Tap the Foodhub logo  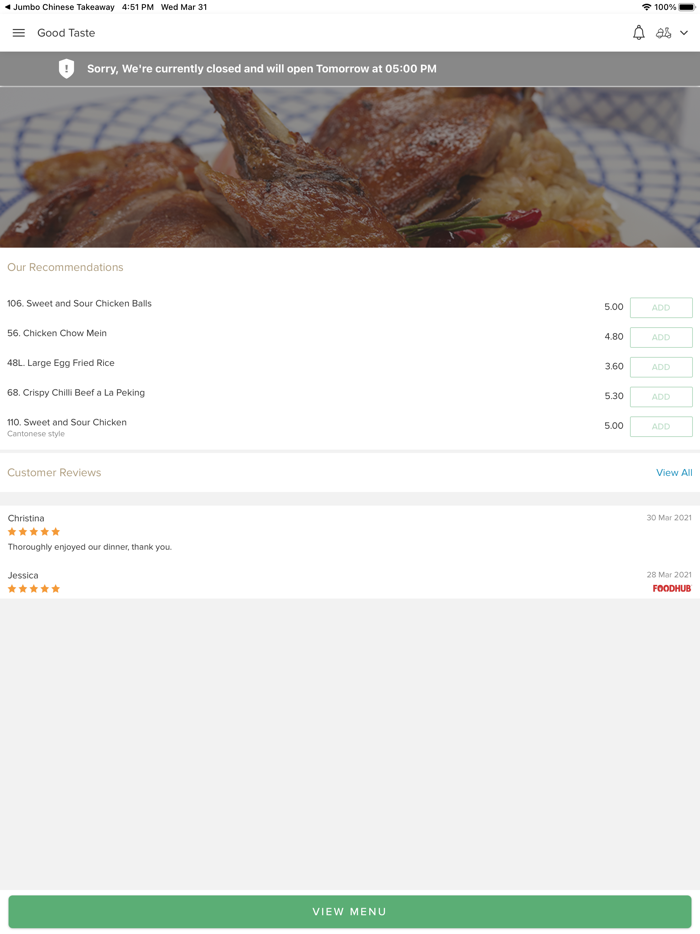(672, 589)
